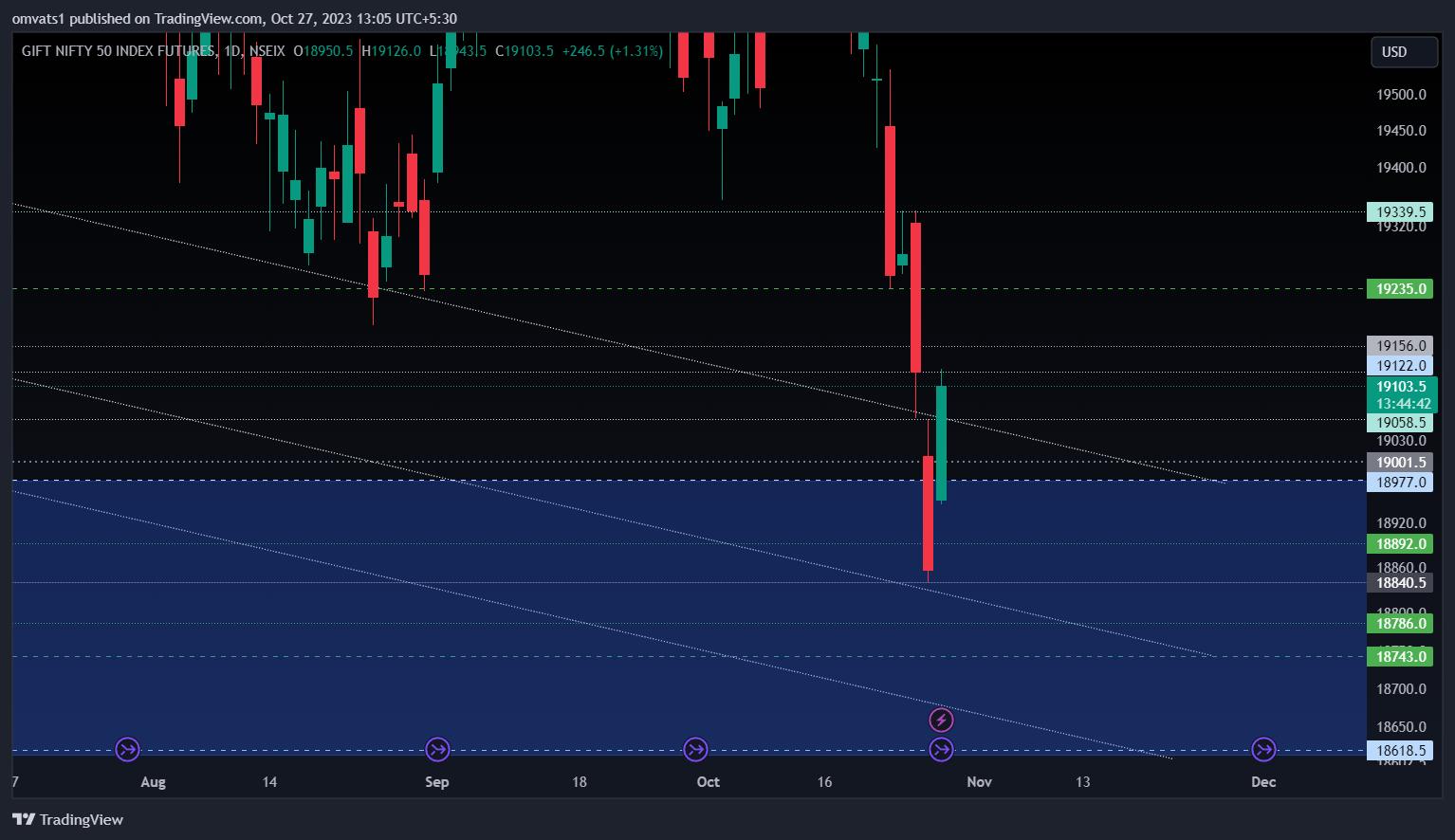
Task: Click the 18650.0 axis value
Action: 1401,727
